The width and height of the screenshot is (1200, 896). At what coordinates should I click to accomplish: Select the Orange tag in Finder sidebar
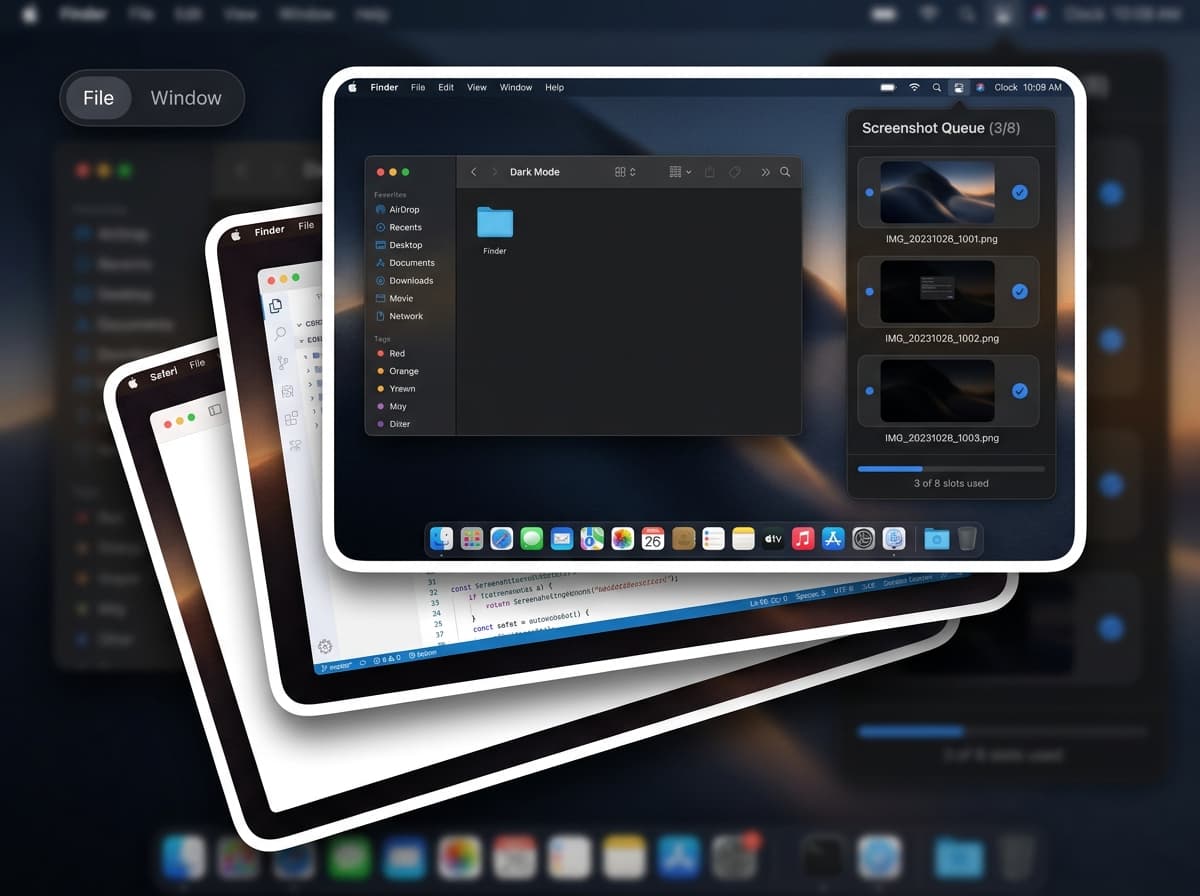(x=411, y=371)
